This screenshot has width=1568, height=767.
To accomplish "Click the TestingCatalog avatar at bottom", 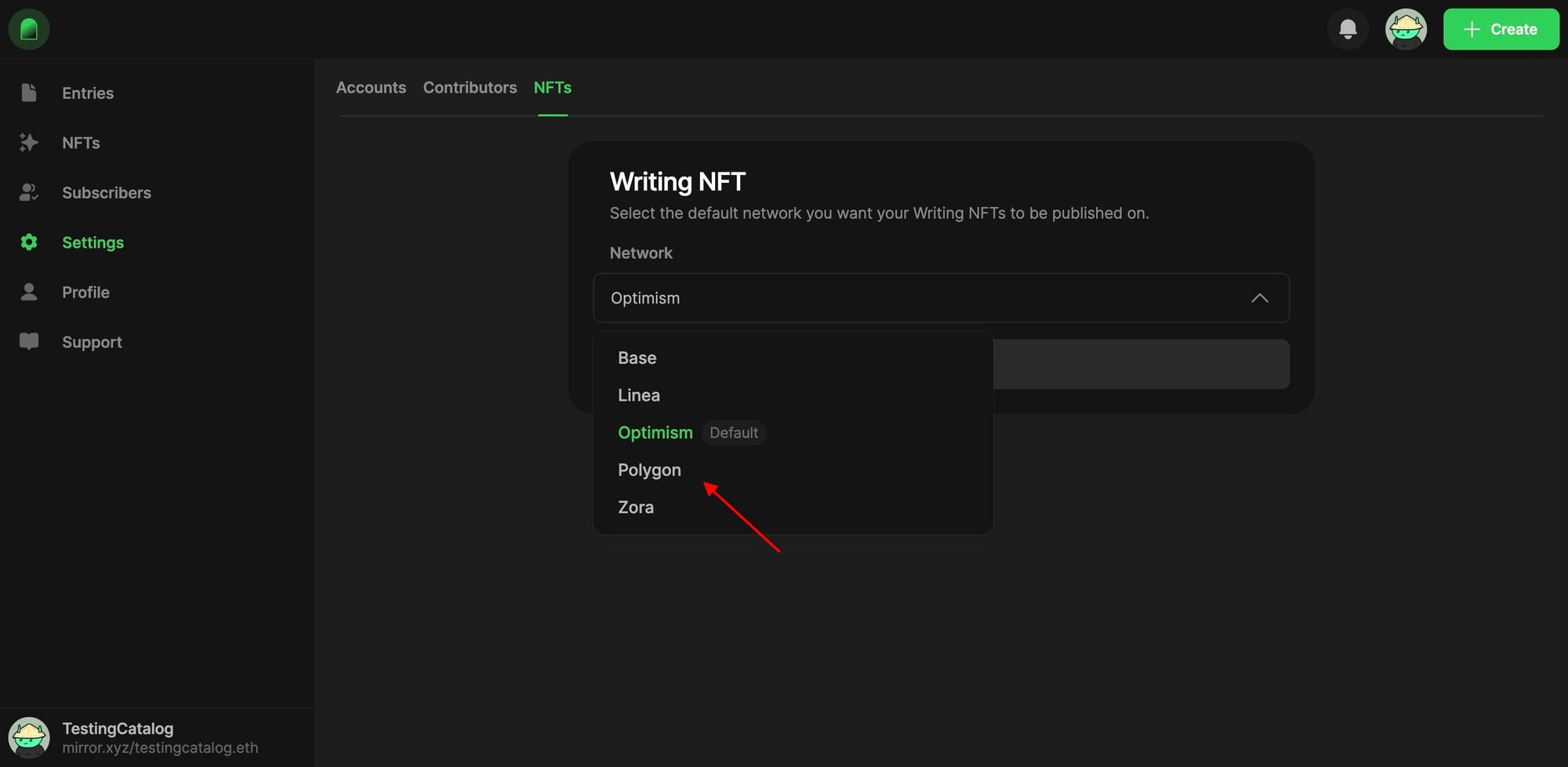I will tap(29, 737).
